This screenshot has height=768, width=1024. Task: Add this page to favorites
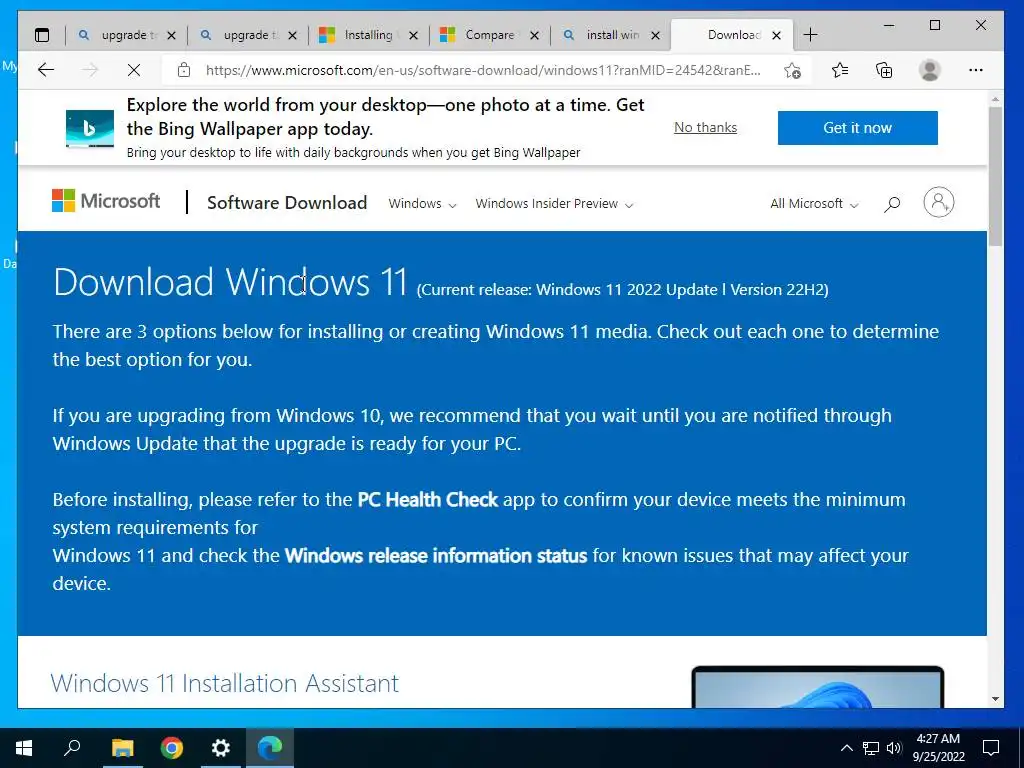pos(792,71)
